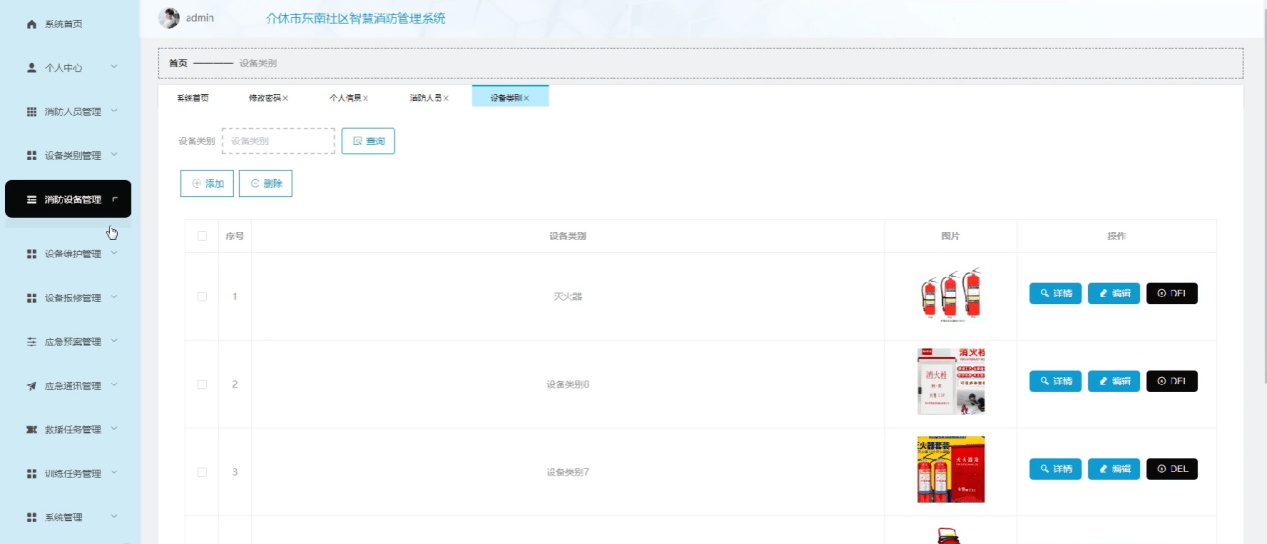Image resolution: width=1267 pixels, height=544 pixels.
Task: Click the system title 介休市东南社区智慧消防管理系统
Action: [356, 18]
